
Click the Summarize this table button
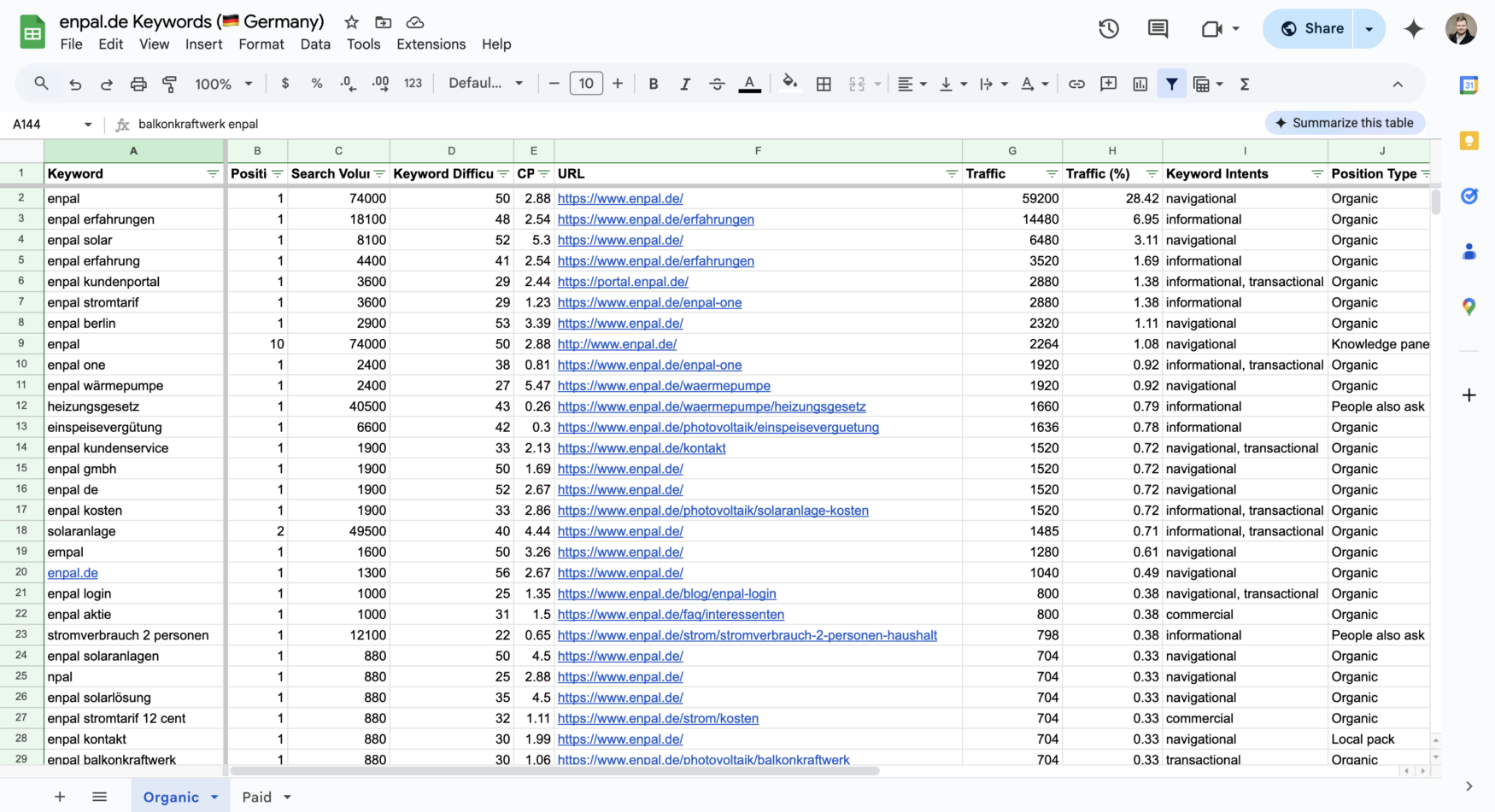tap(1345, 123)
